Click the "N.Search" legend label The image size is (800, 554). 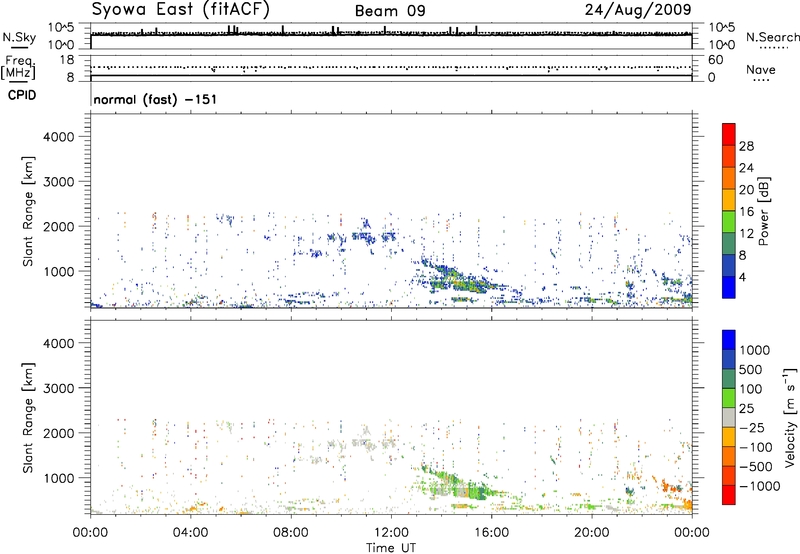coord(772,37)
